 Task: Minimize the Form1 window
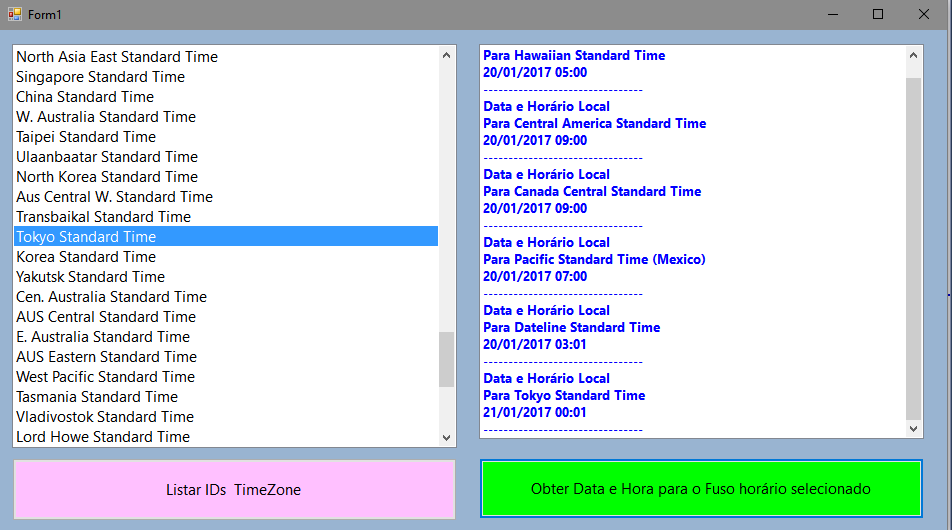coord(833,14)
